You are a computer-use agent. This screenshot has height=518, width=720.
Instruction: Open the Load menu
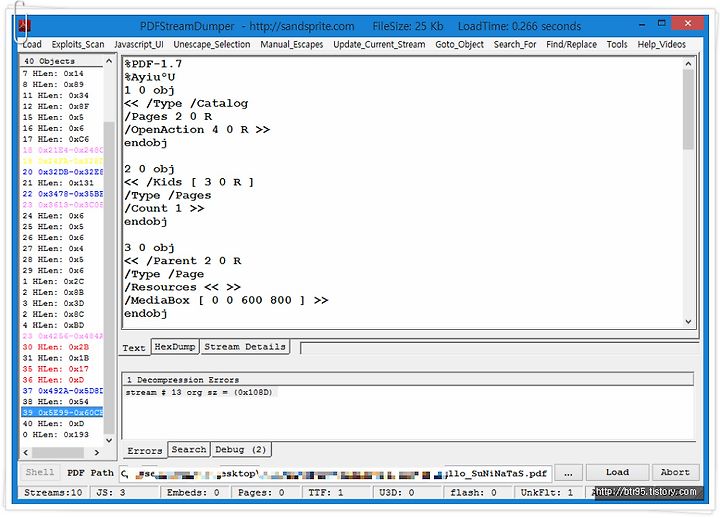tap(32, 45)
